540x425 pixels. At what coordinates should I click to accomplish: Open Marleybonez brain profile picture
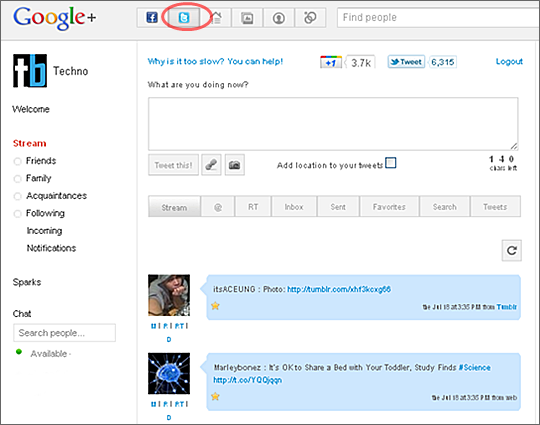pos(169,373)
